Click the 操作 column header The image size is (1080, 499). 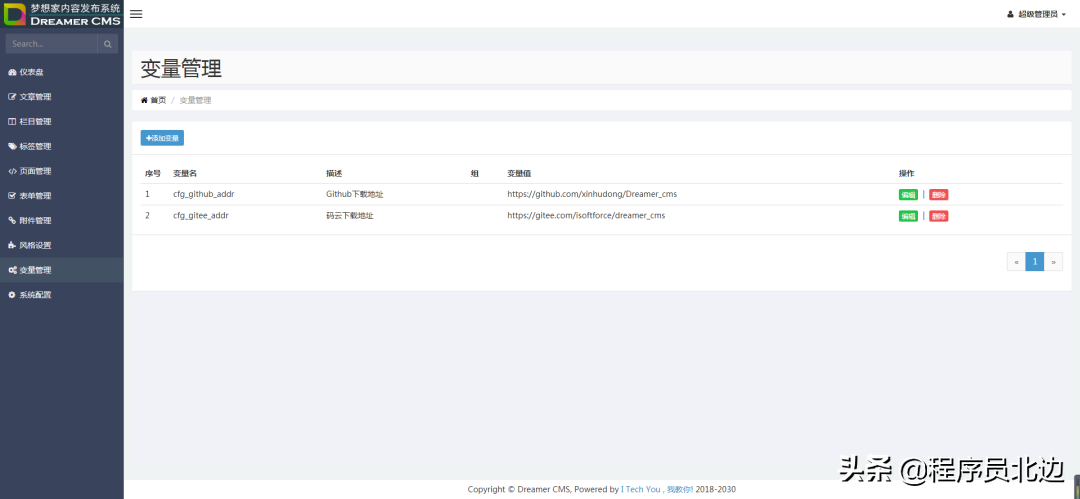point(906,173)
